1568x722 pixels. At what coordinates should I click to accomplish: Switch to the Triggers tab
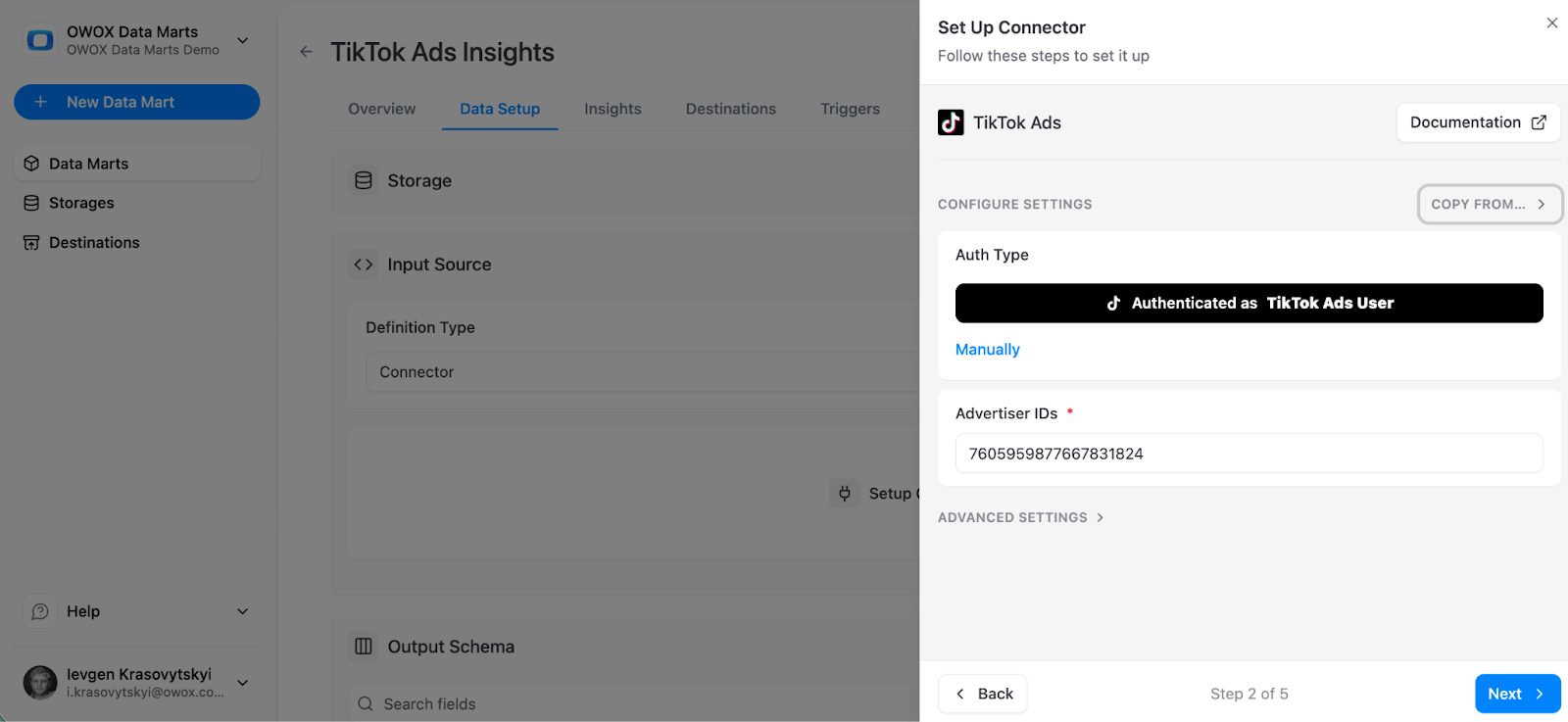pos(850,109)
